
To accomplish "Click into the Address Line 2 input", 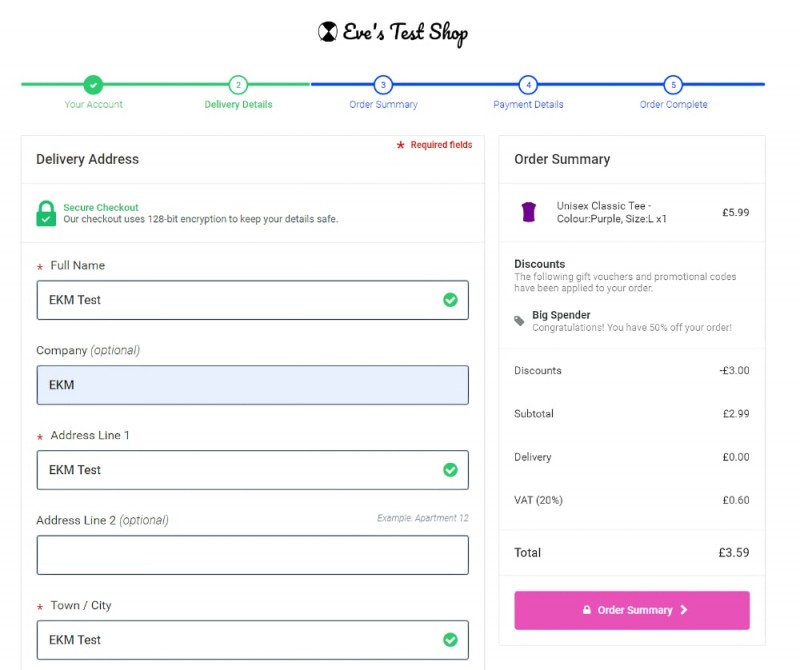I will [252, 555].
